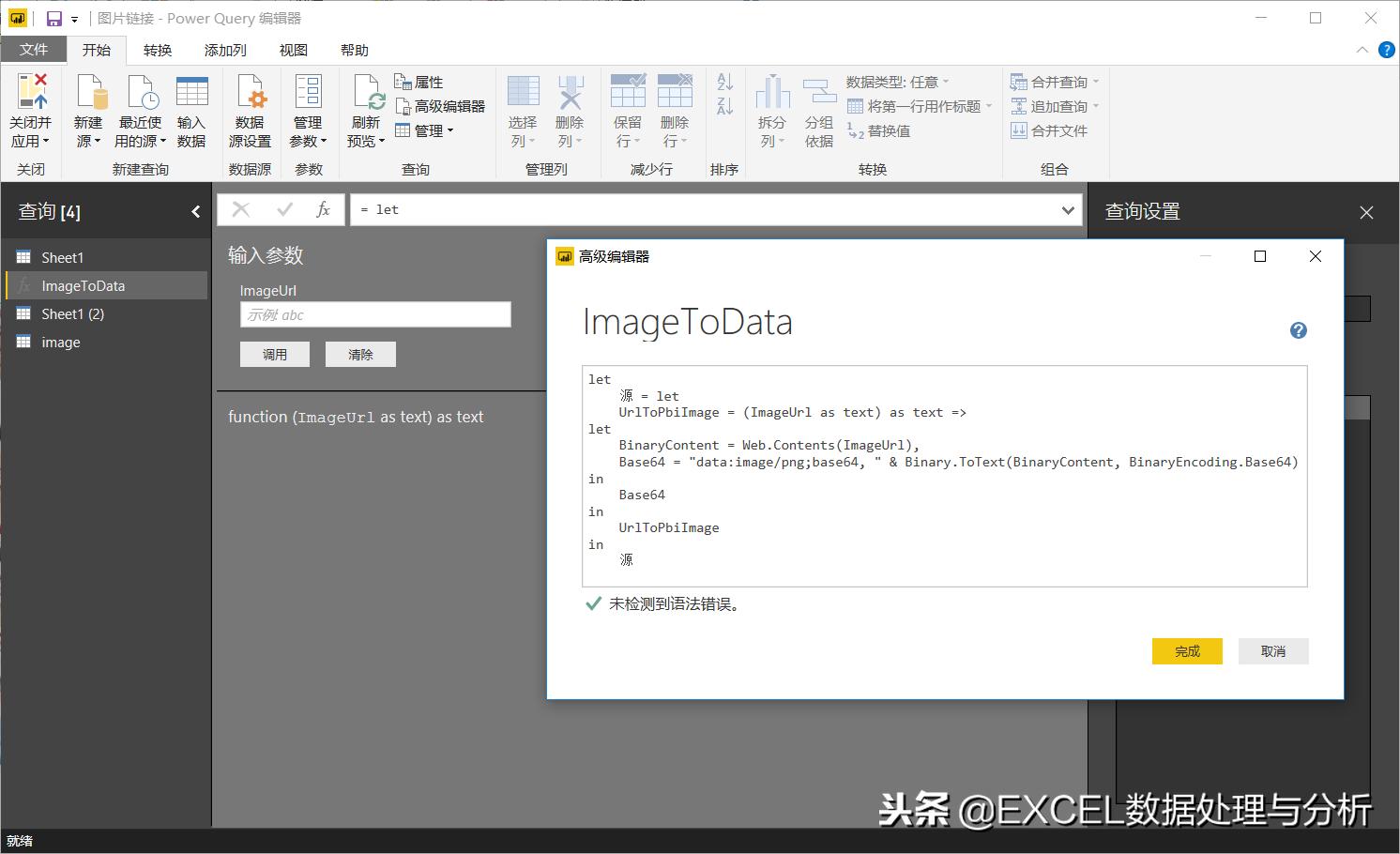Screen dimensions: 1400x854
Task: Click inside the ImageUrl parameter input field
Action: pyautogui.click(x=374, y=314)
